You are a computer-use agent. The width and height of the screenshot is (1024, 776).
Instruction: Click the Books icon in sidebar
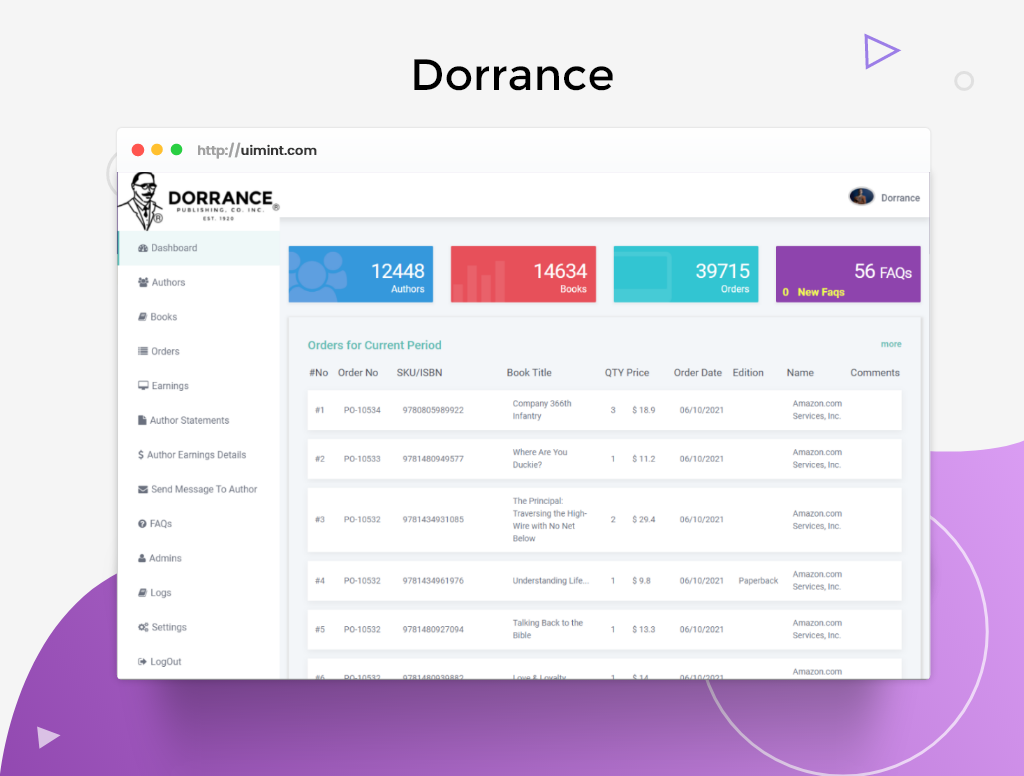pos(143,317)
